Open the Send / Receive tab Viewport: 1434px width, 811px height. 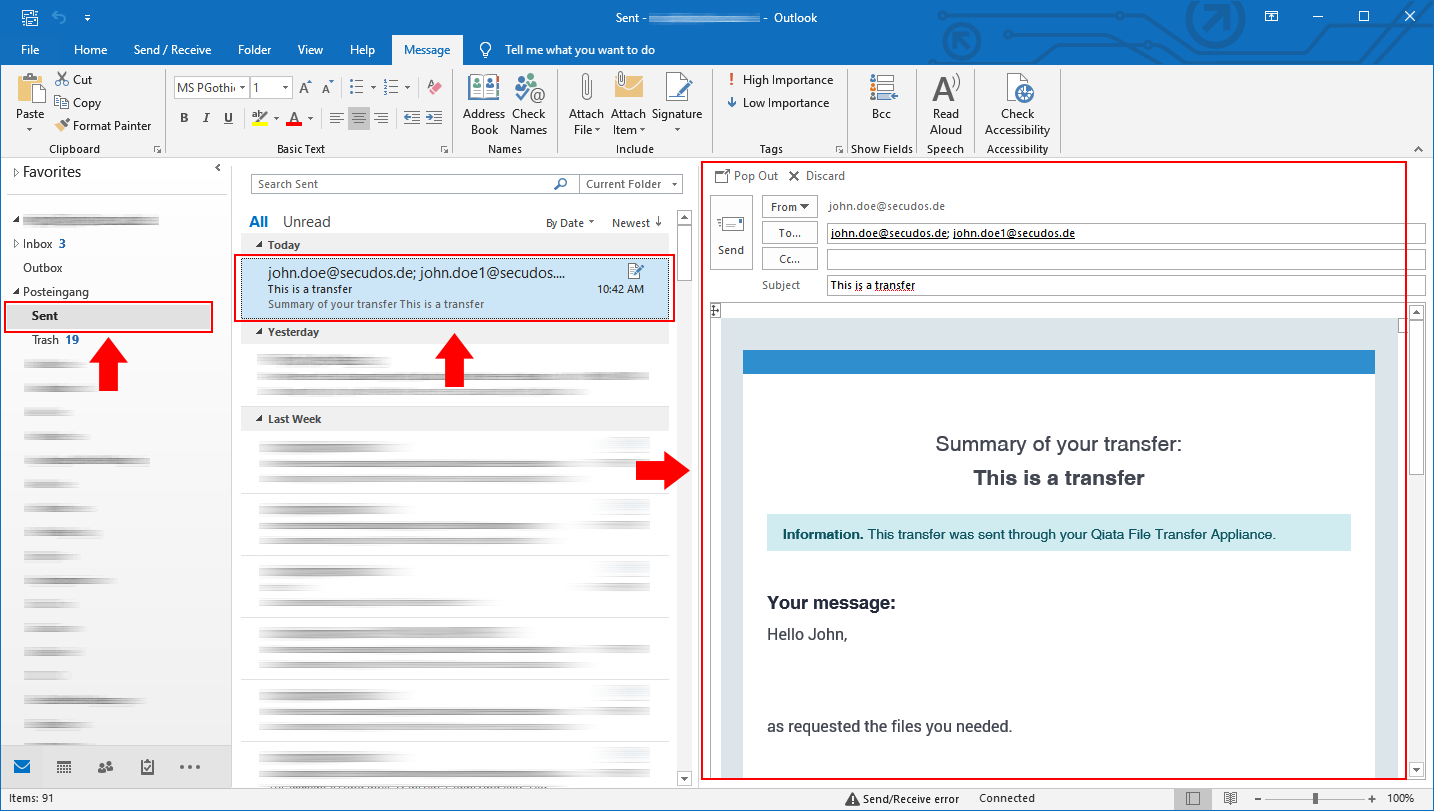172,50
